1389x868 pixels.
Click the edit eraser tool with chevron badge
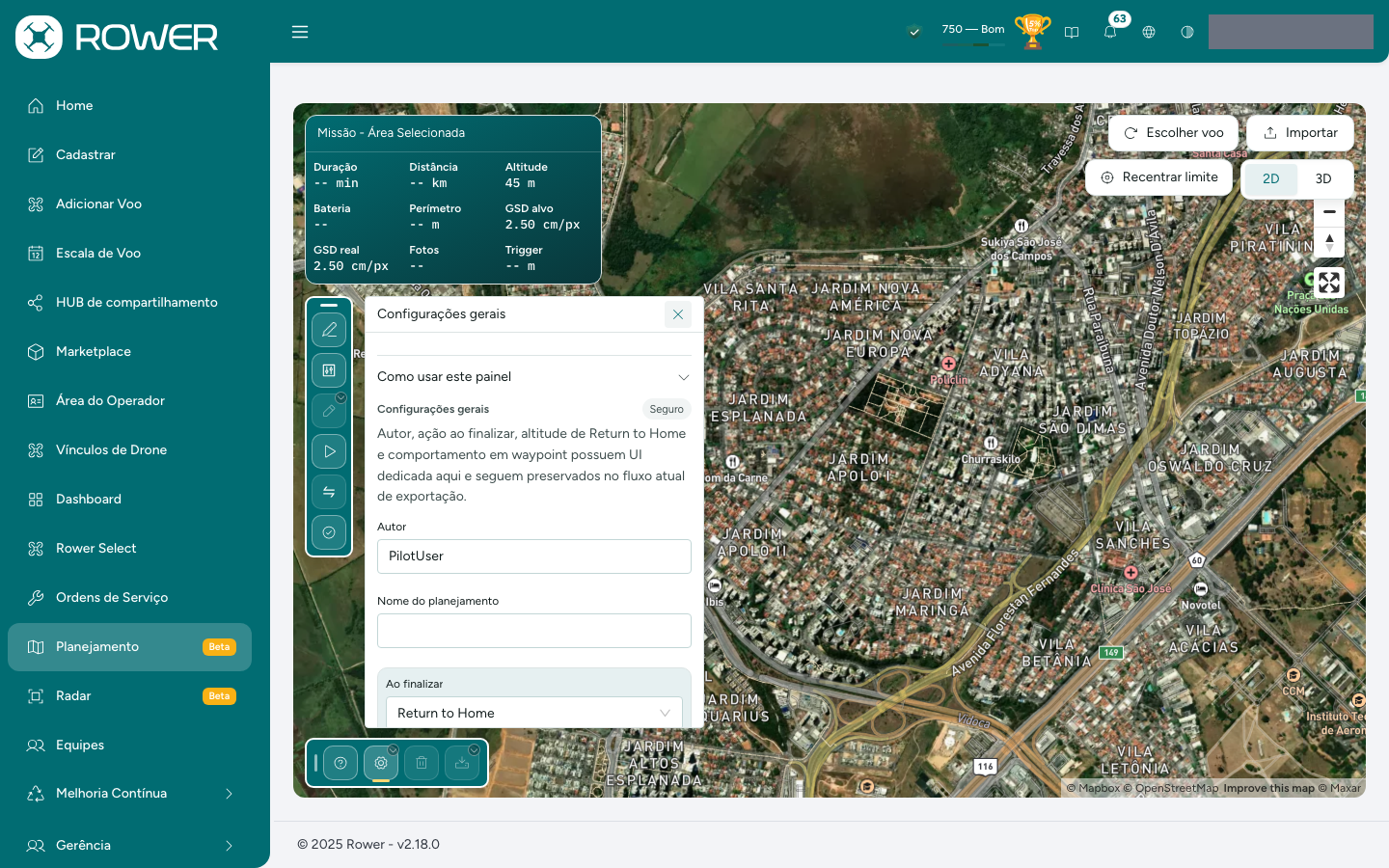click(329, 411)
